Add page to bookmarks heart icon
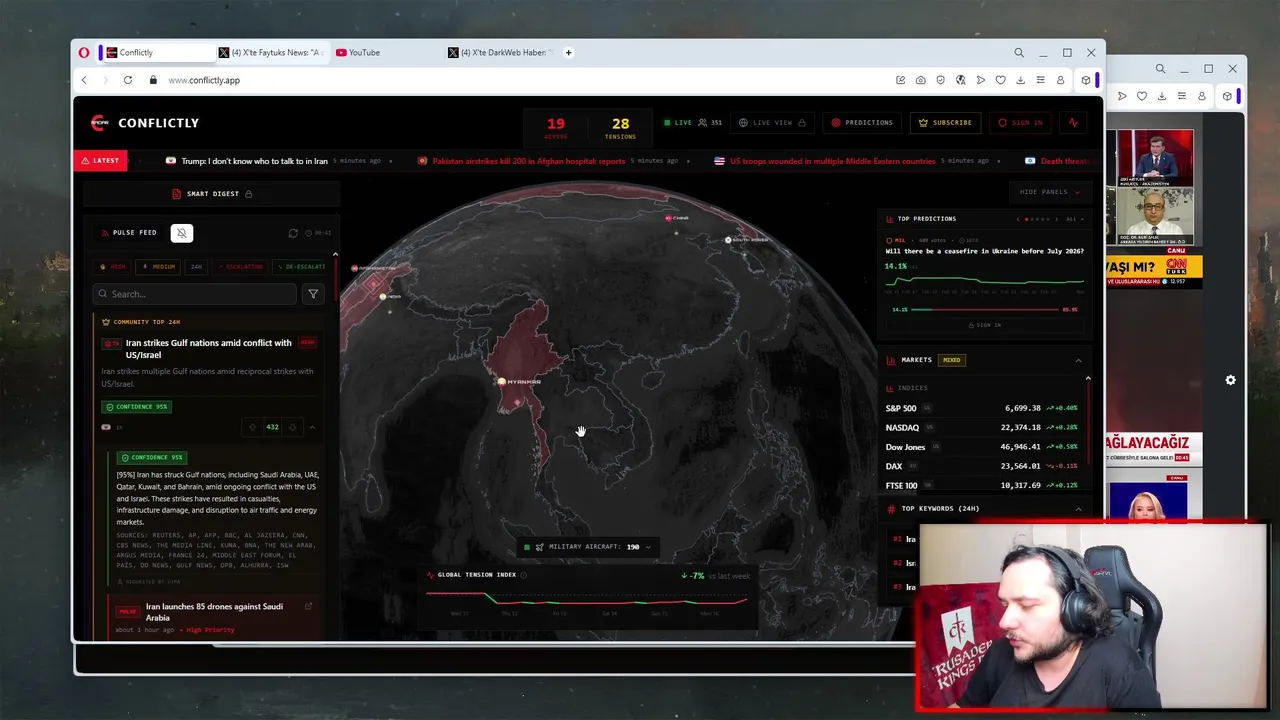1280x720 pixels. (x=1000, y=80)
